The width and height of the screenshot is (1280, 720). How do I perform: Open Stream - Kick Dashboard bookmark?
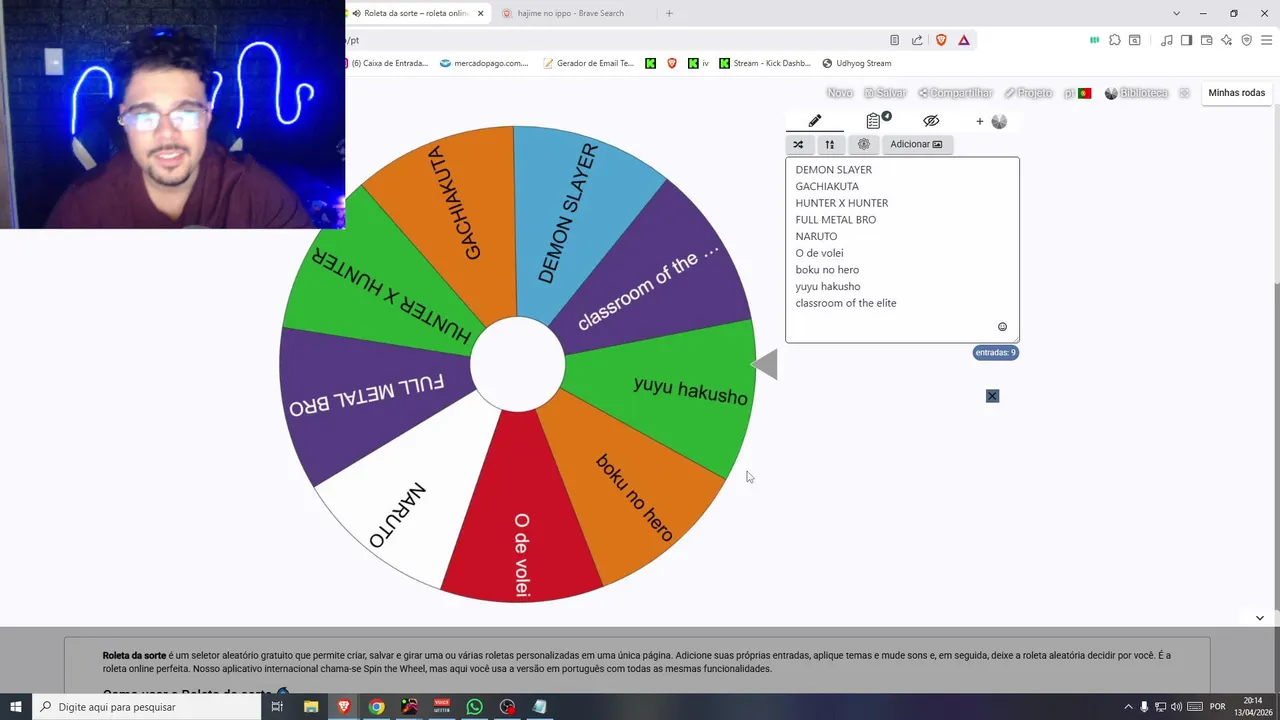(x=765, y=63)
